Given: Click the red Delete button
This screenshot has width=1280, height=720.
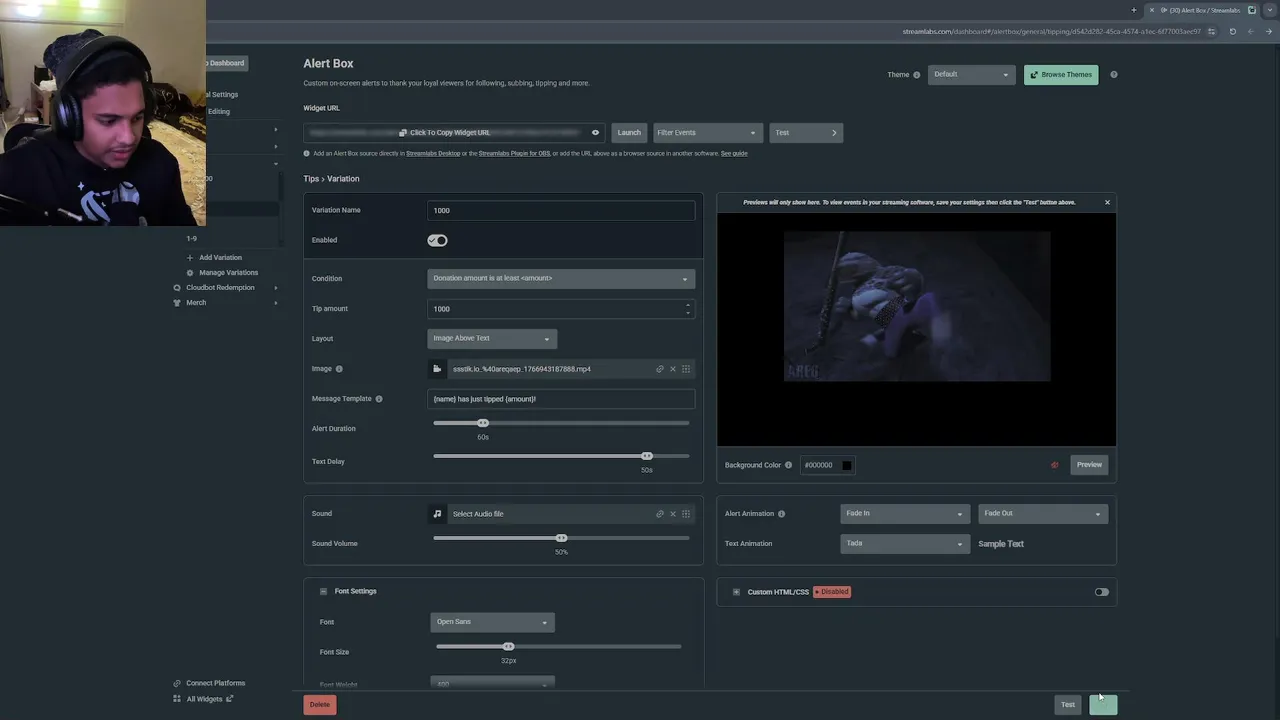Looking at the screenshot, I should pyautogui.click(x=319, y=705).
